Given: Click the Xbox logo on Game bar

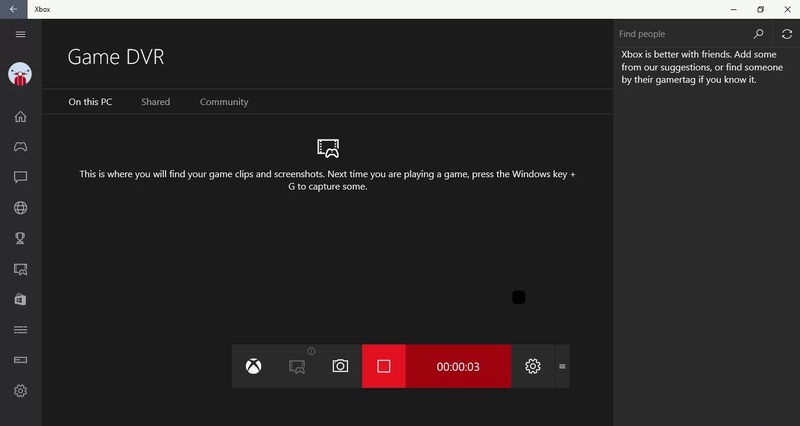Looking at the screenshot, I should 254,366.
